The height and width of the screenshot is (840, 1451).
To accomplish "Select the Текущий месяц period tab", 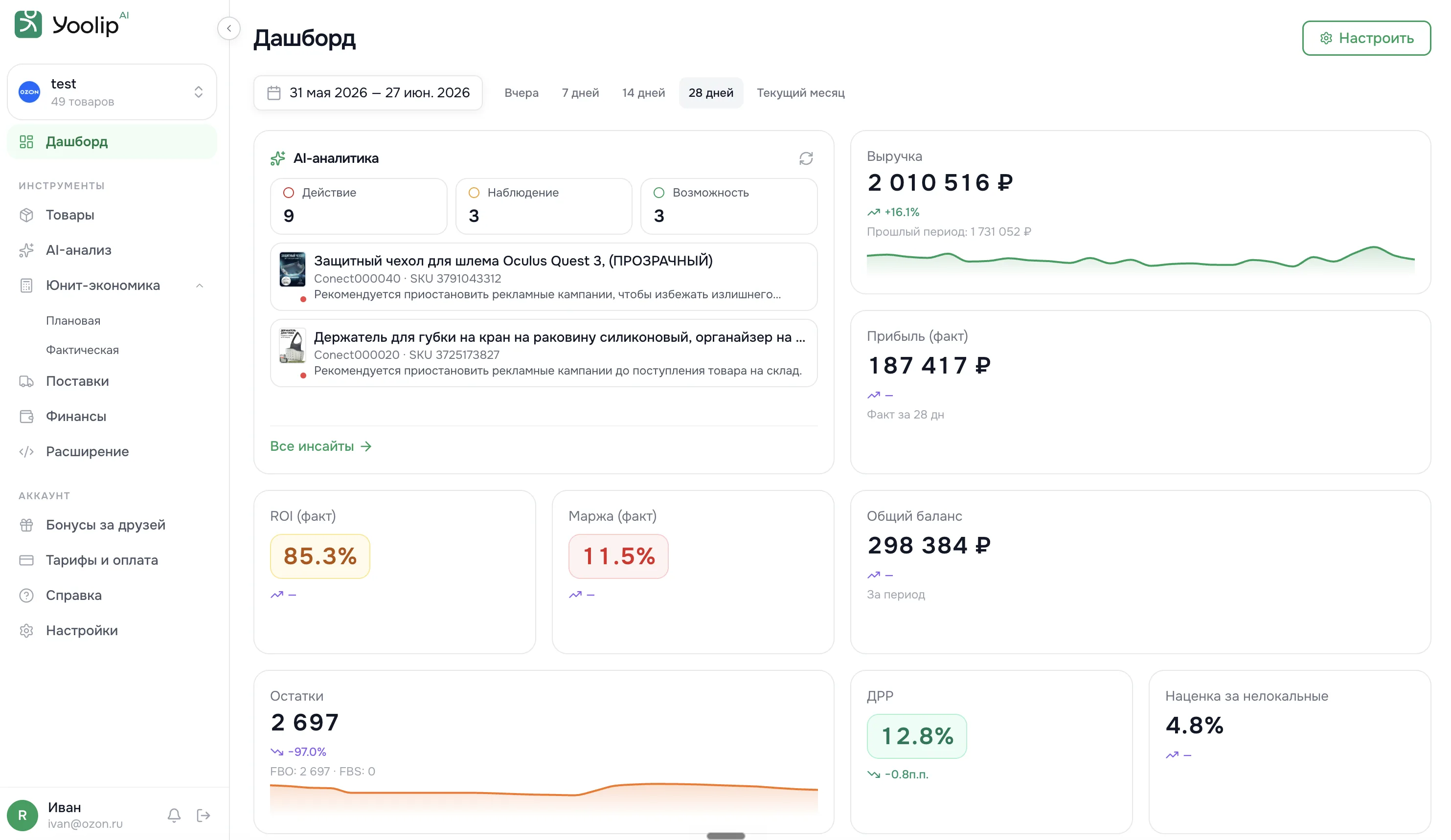I will click(x=800, y=92).
